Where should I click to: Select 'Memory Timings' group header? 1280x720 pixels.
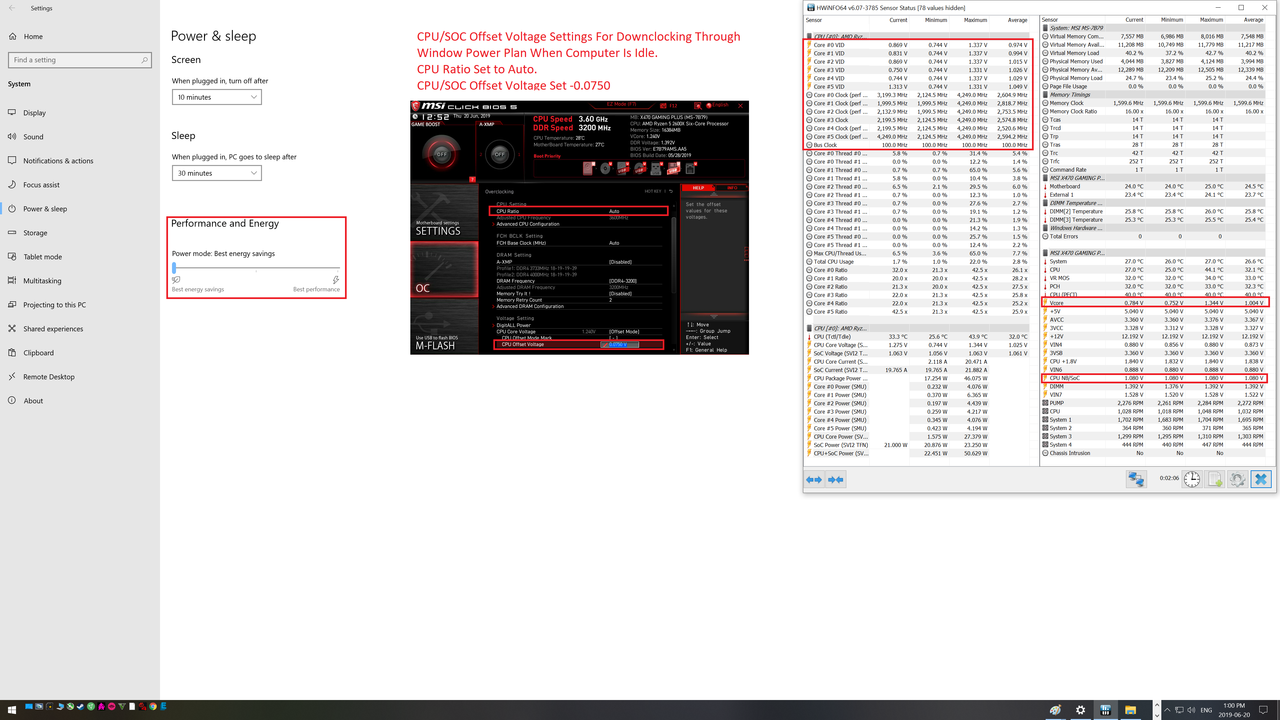coord(1153,95)
